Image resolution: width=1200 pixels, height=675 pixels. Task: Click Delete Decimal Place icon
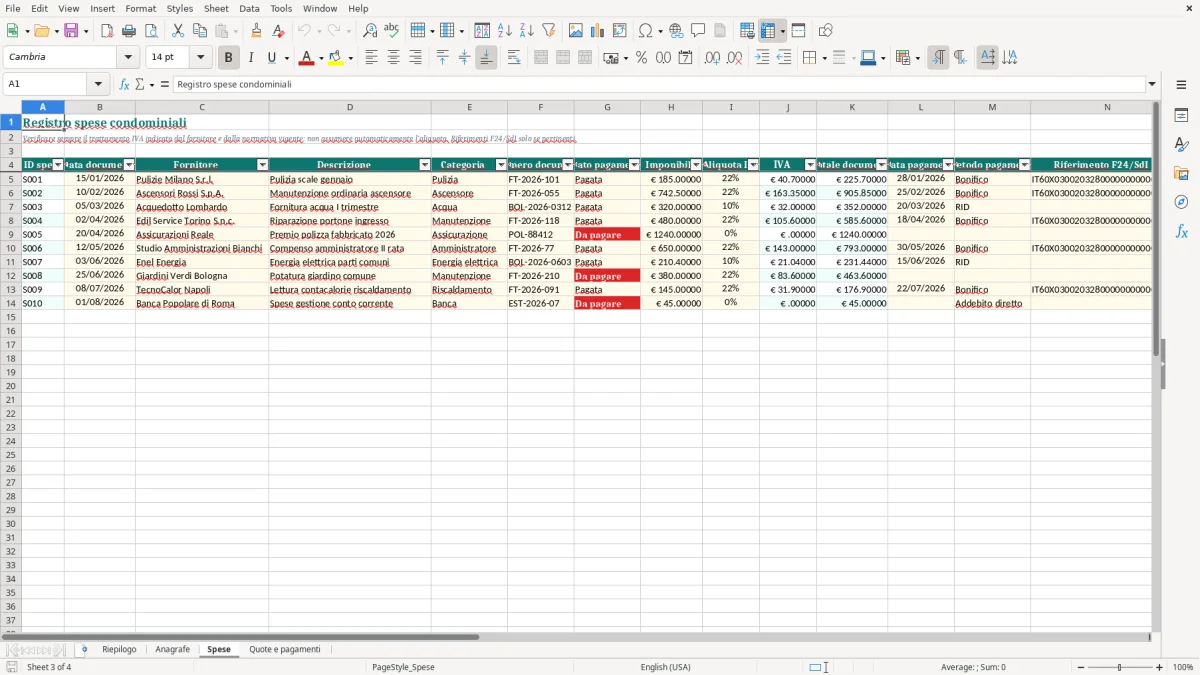(734, 58)
